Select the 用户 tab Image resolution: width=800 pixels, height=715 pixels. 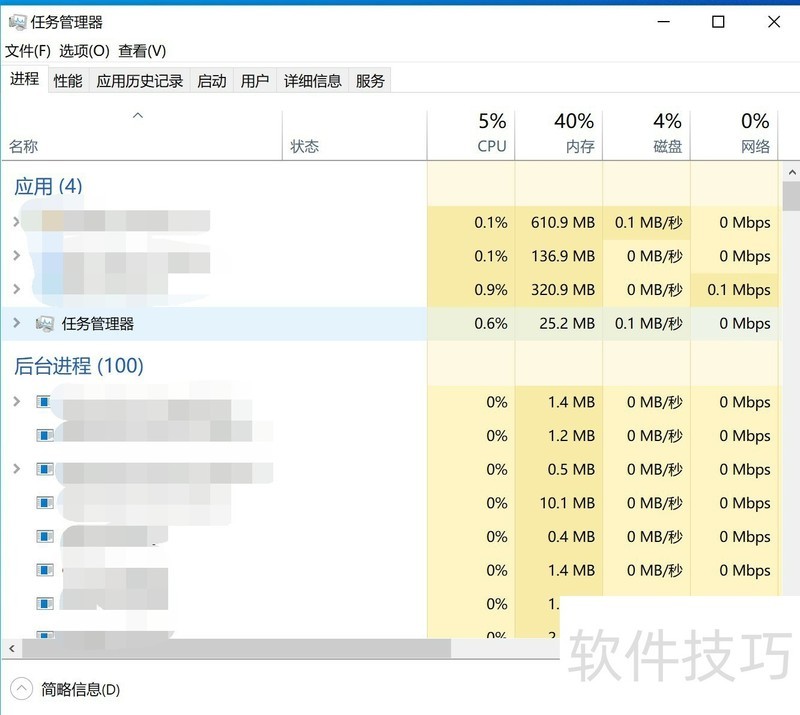255,81
